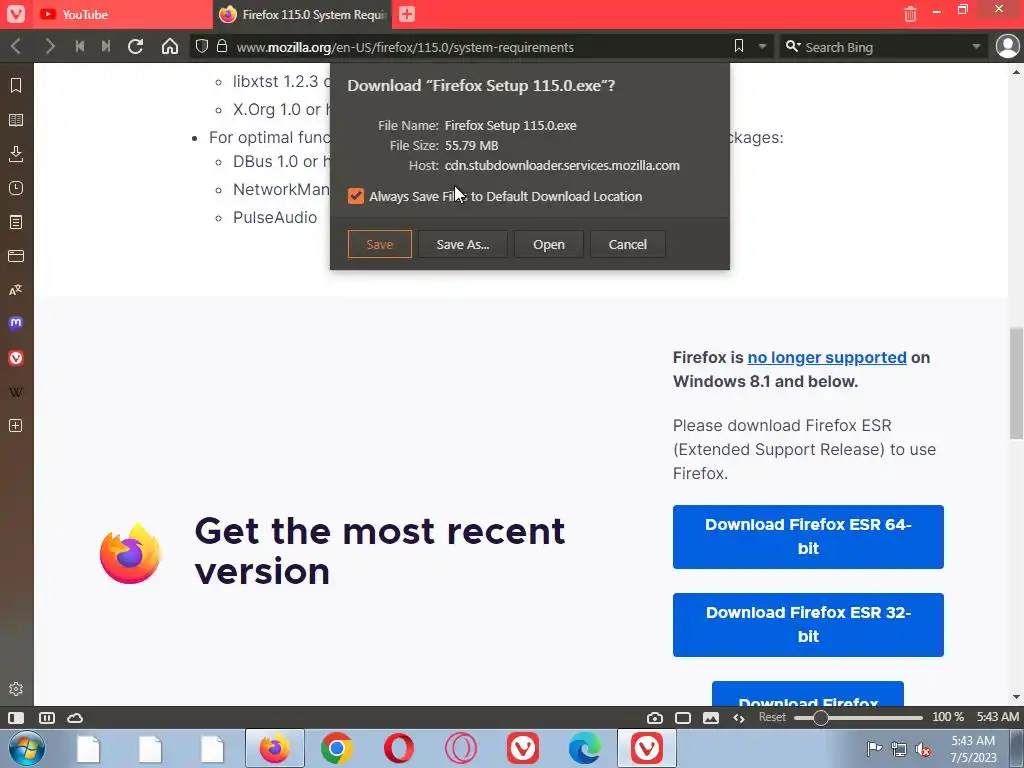The image size is (1024, 768).
Task: Open the Downloads side panel
Action: (x=16, y=154)
